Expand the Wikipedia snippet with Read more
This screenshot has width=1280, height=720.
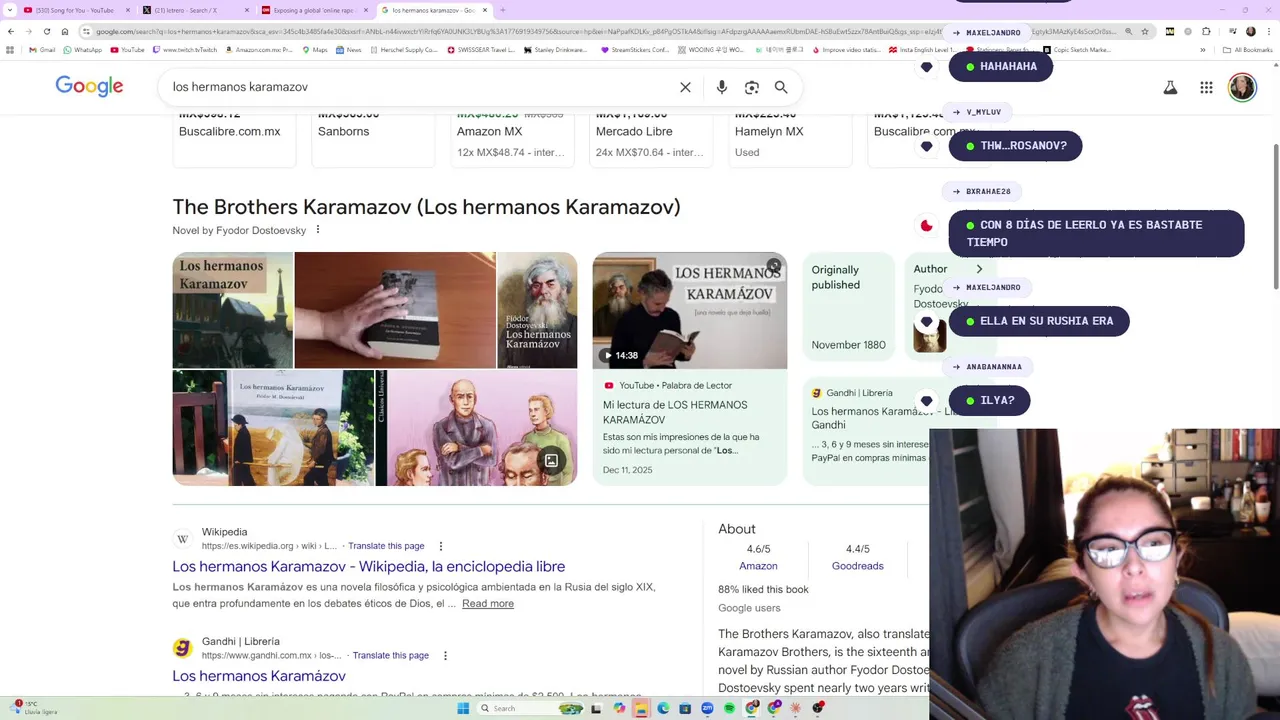488,603
